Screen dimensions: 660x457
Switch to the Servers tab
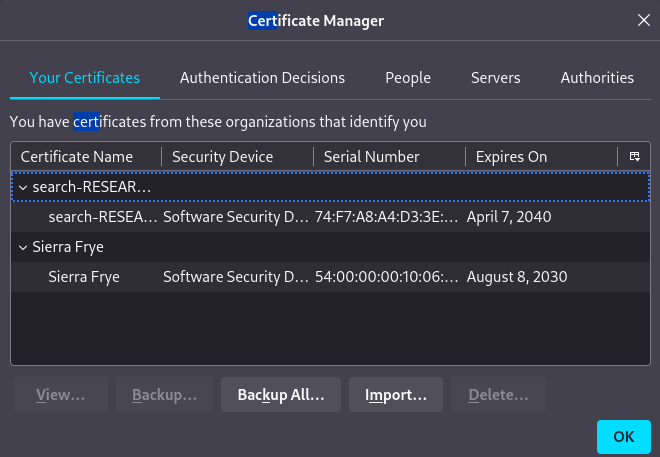click(495, 78)
